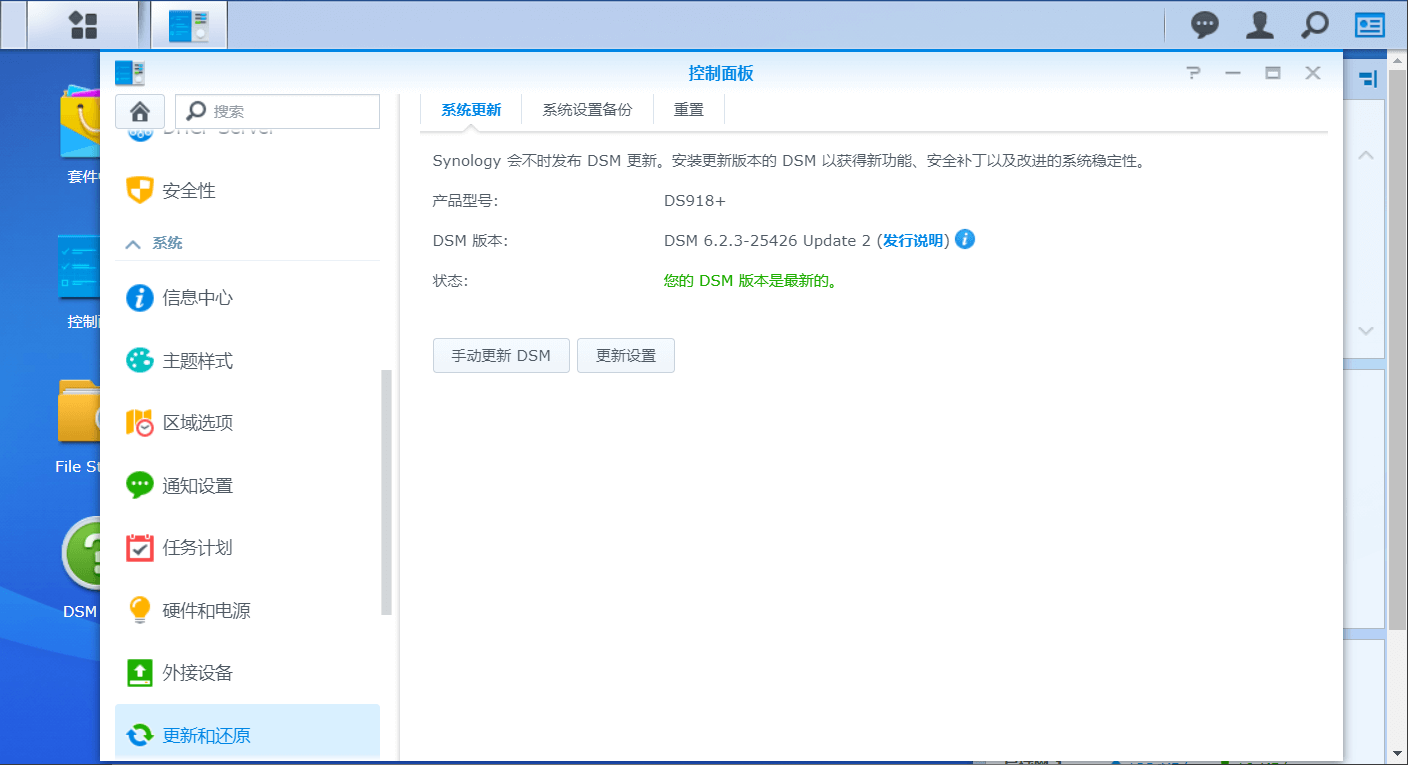The image size is (1408, 765).
Task: Open 安全性 settings in sidebar
Action: click(188, 190)
